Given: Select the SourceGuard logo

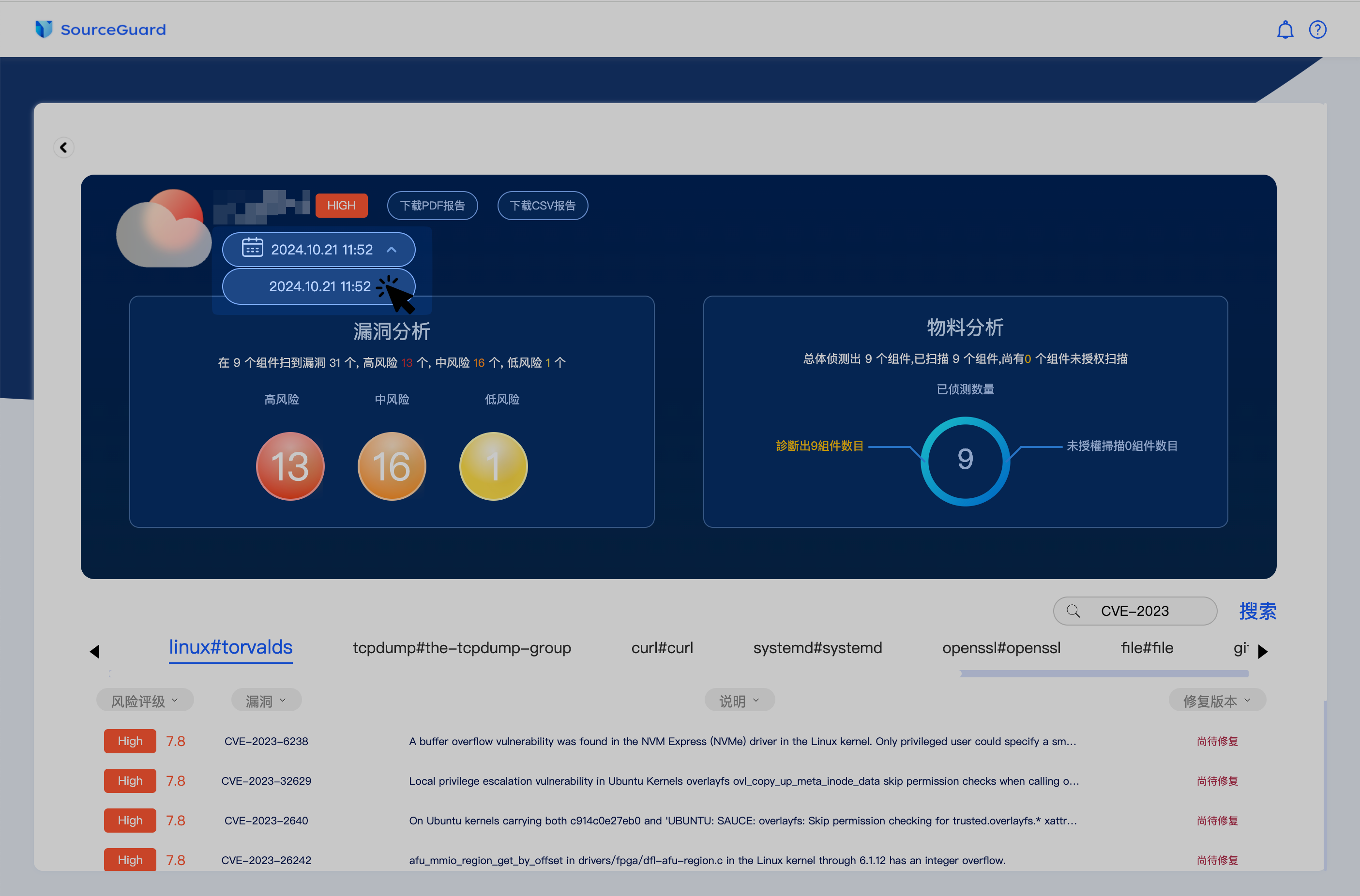Looking at the screenshot, I should 100,29.
